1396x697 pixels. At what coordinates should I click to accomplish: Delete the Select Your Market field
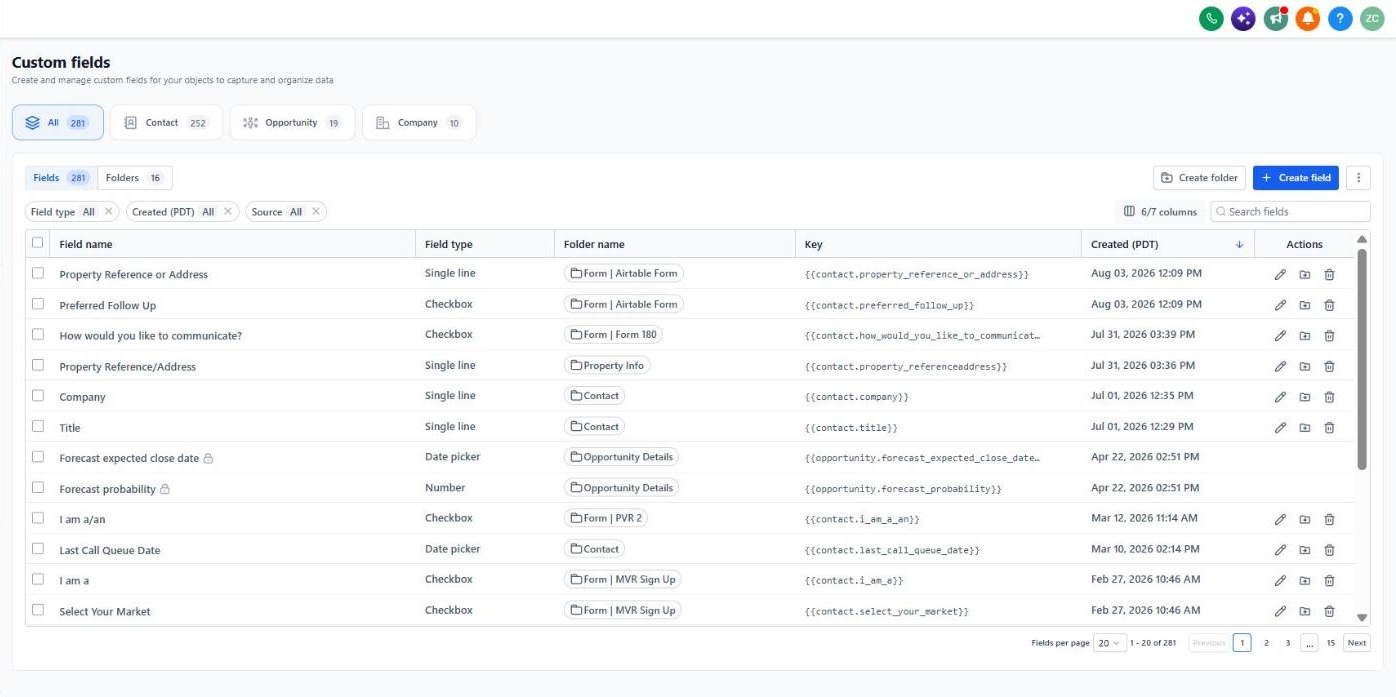click(1329, 611)
